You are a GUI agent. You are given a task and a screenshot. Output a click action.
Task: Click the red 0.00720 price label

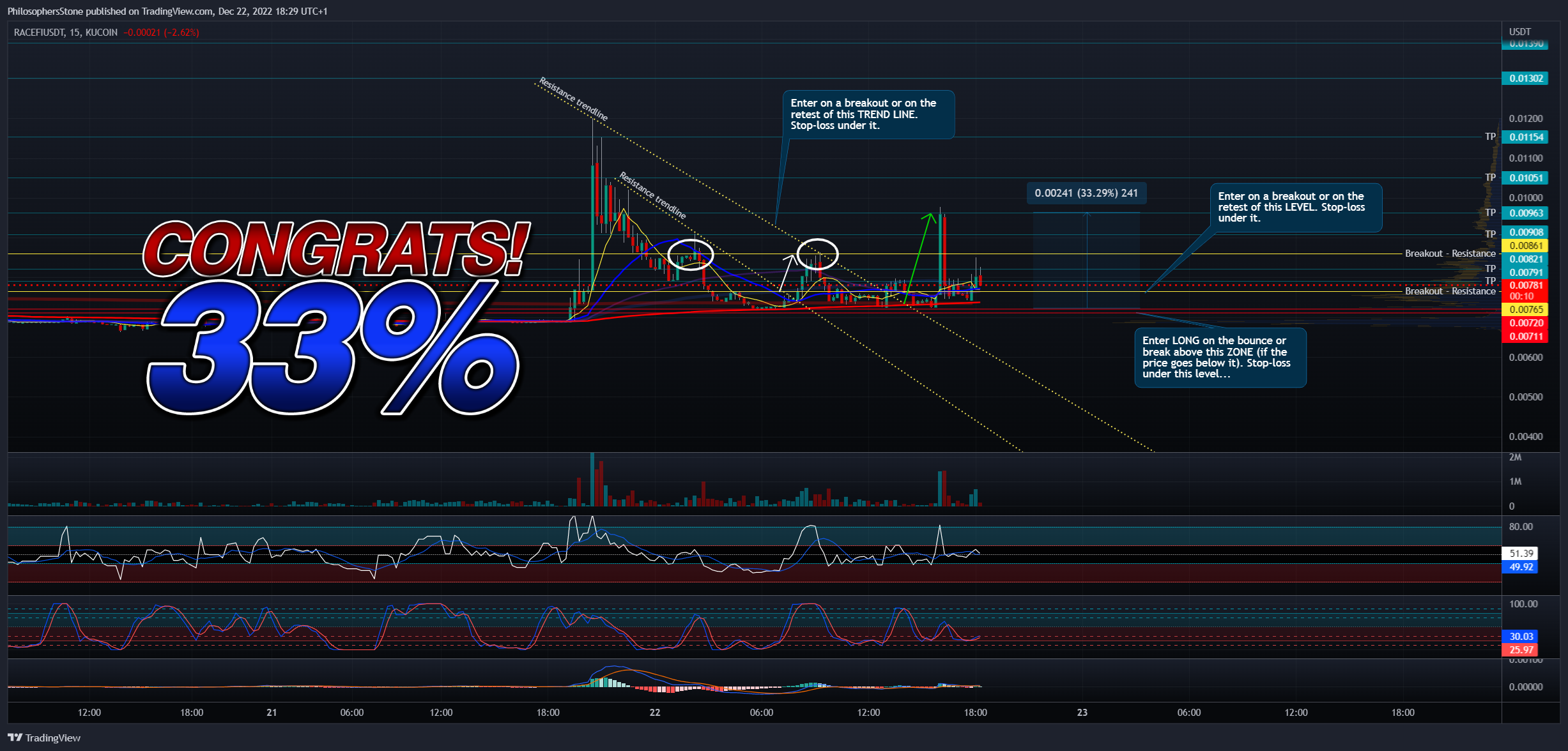1526,323
